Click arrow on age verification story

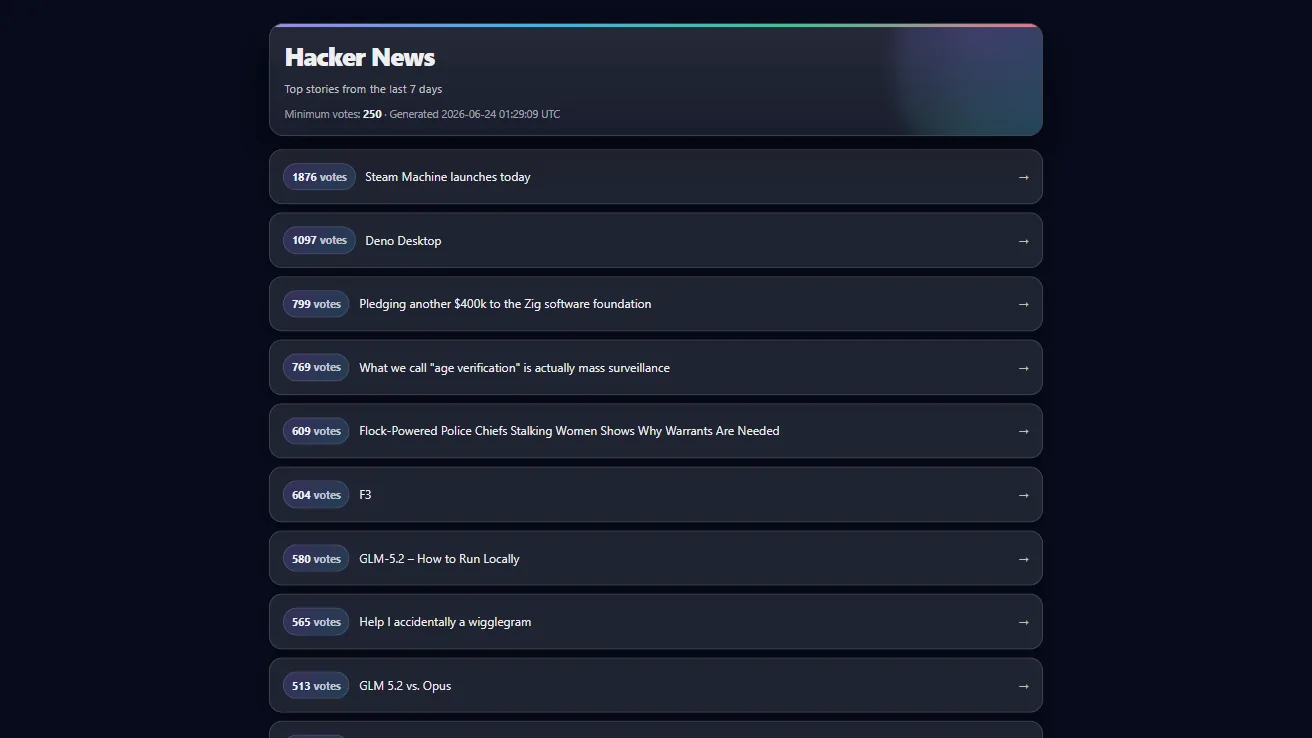[1023, 368]
